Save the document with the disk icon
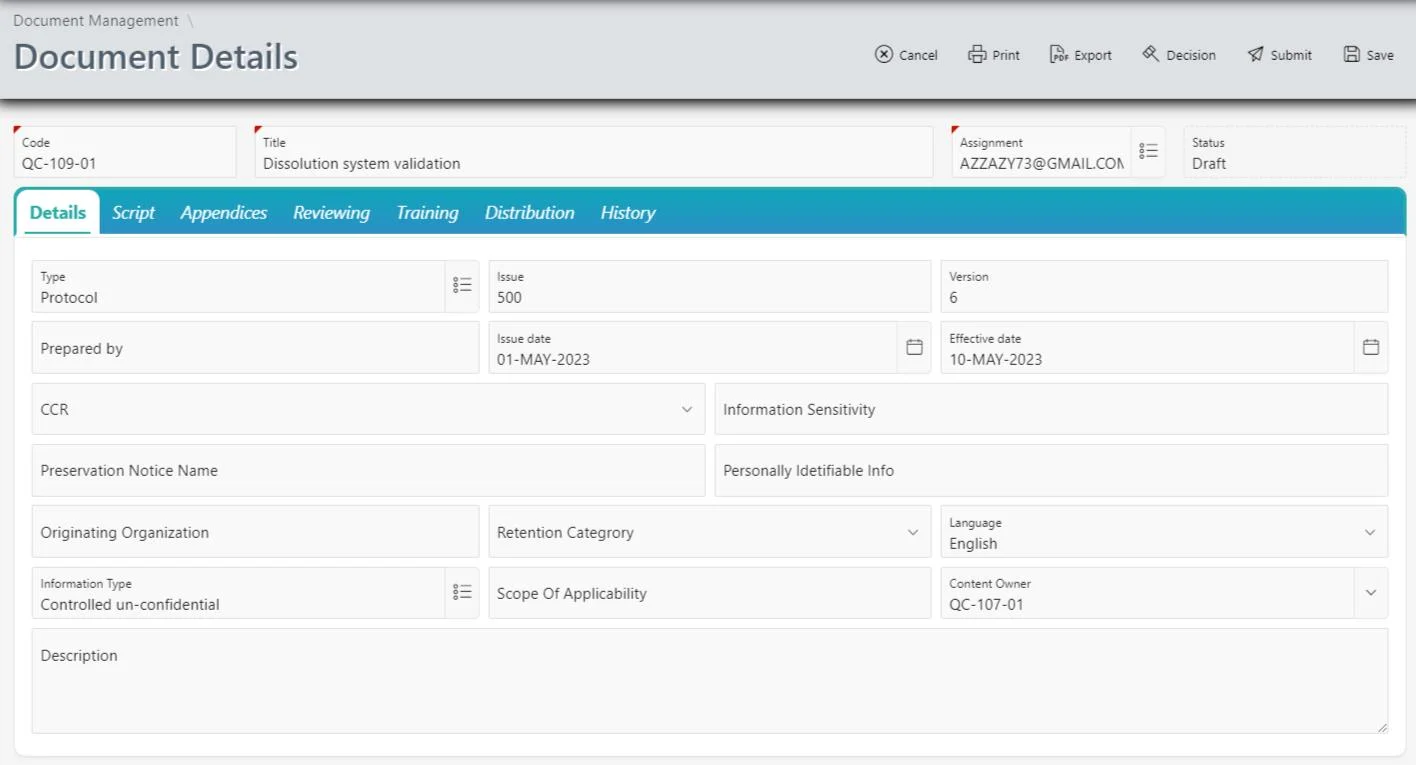Screen dimensions: 1416x765 click(x=1367, y=55)
